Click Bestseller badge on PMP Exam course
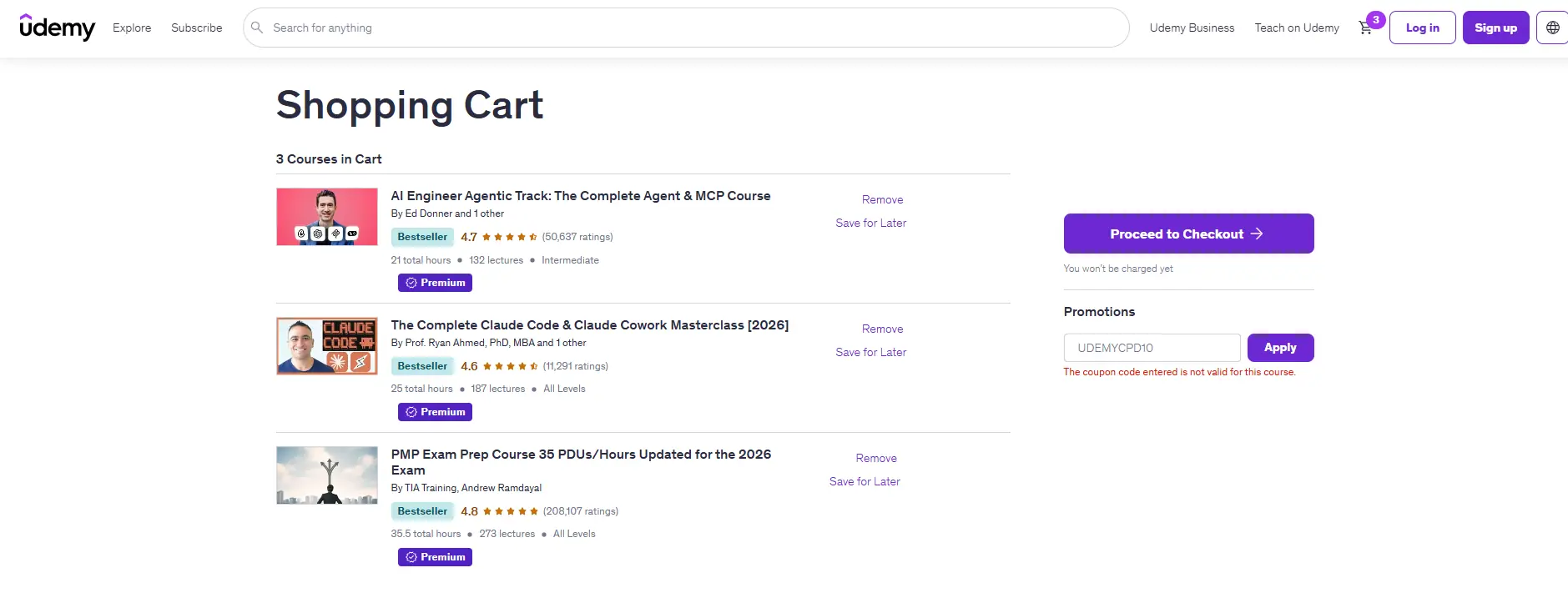 click(422, 511)
